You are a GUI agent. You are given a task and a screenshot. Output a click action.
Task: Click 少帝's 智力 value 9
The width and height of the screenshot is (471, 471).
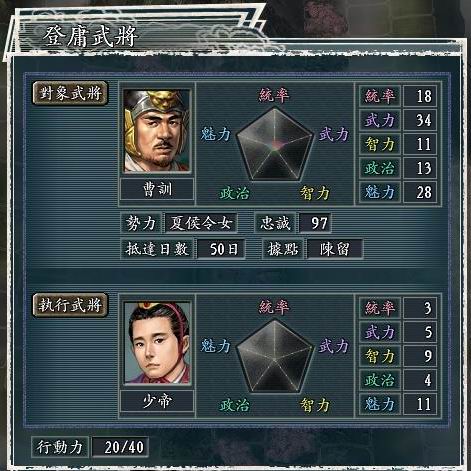pyautogui.click(x=420, y=356)
